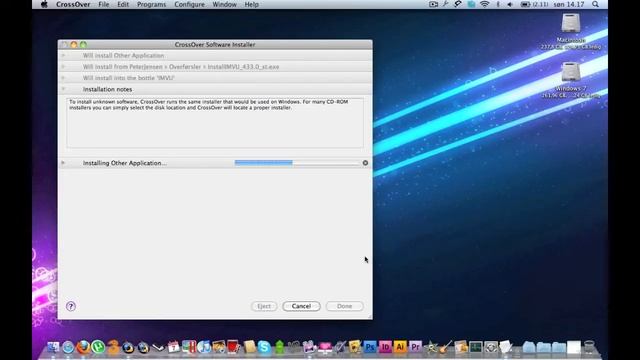The image size is (640, 360).
Task: Open the Finder icon in the Dock
Action: tap(53, 347)
